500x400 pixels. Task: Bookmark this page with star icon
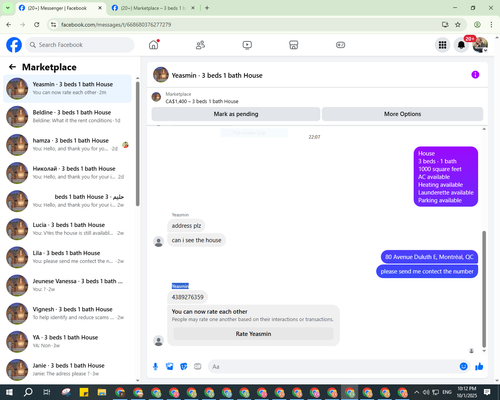pyautogui.click(x=458, y=25)
